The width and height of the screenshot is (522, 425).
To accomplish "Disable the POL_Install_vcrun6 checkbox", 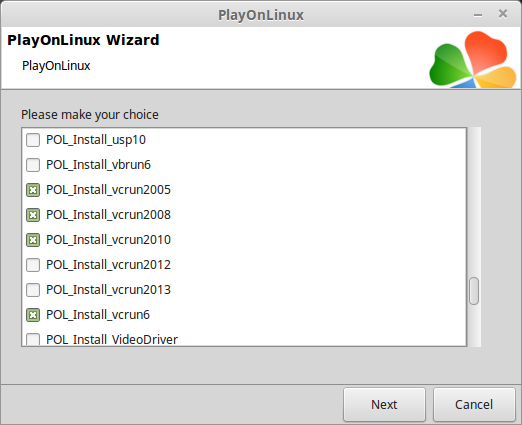I will tap(33, 315).
